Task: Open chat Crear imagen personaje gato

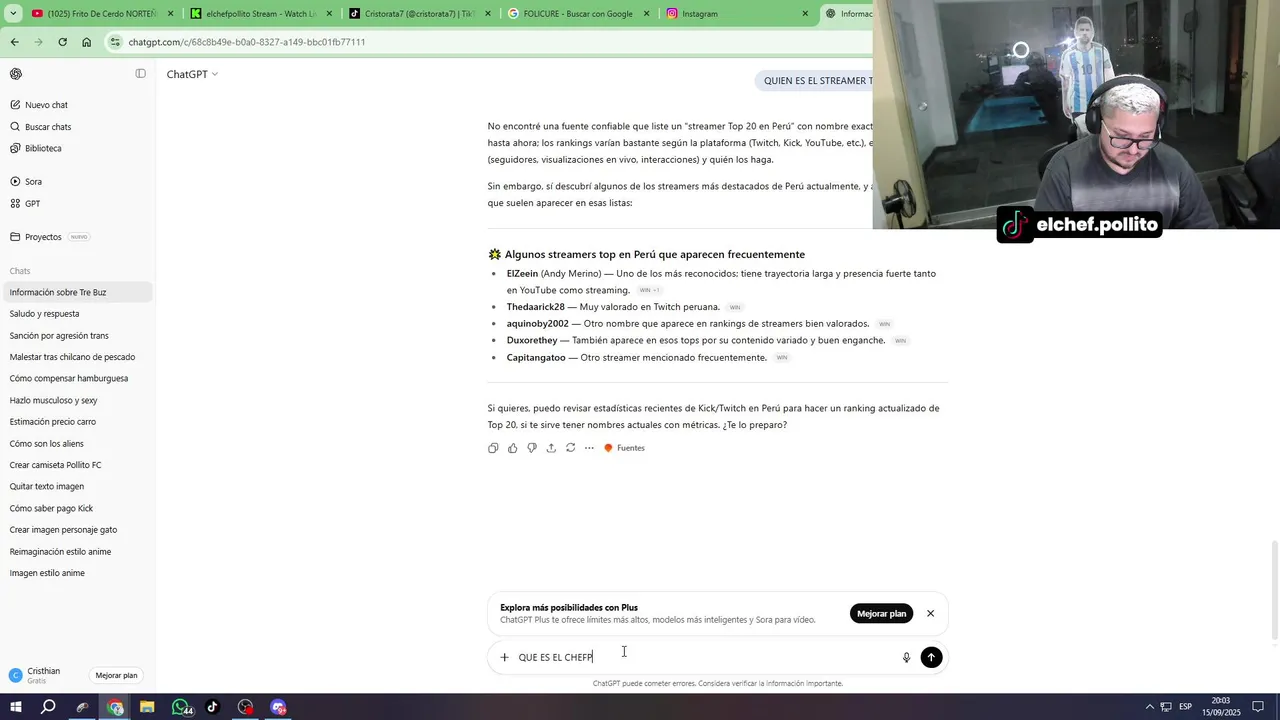Action: pyautogui.click(x=78, y=530)
